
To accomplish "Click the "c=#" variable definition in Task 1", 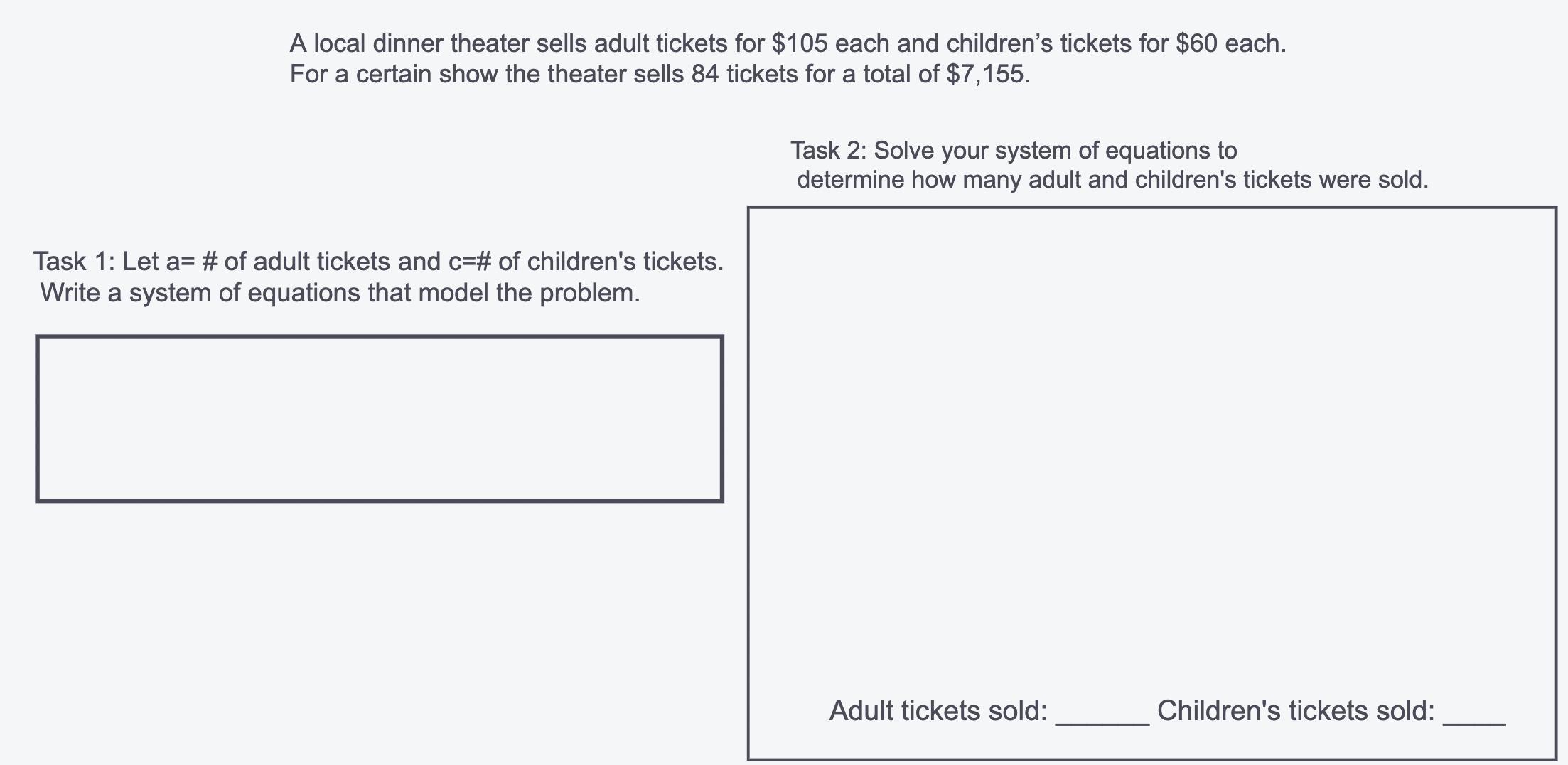I will 469,262.
